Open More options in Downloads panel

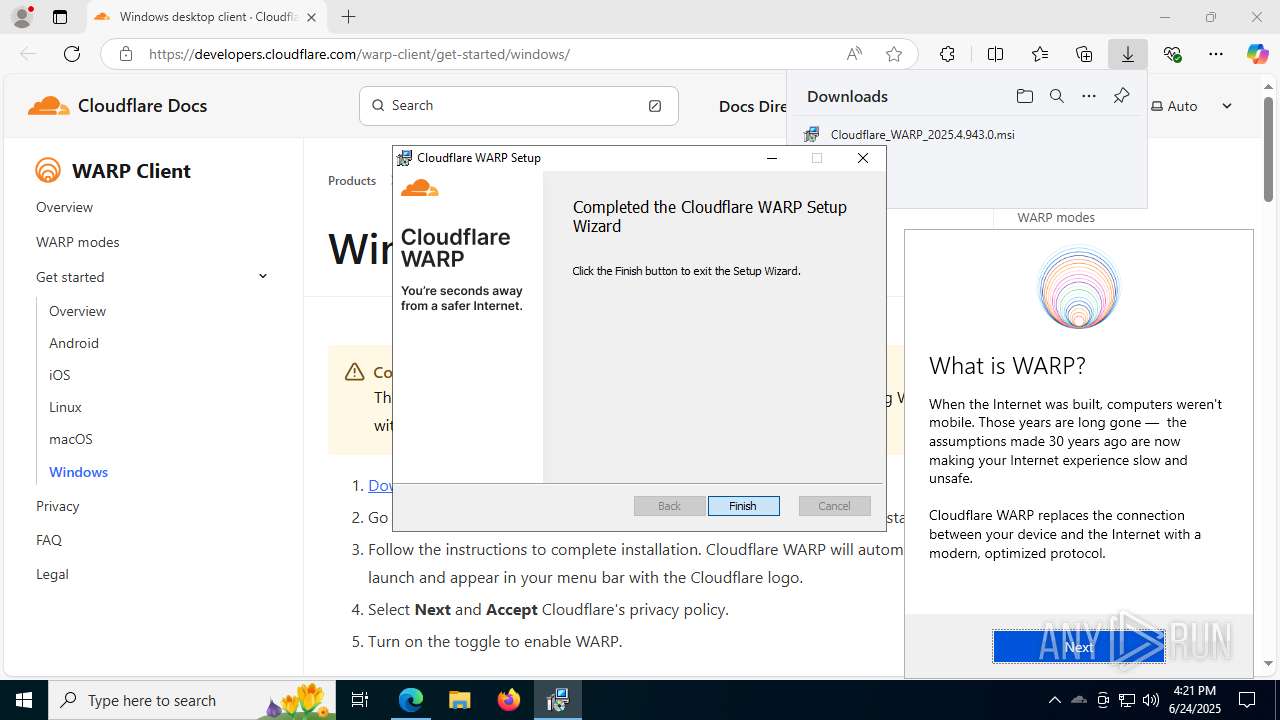tap(1089, 96)
